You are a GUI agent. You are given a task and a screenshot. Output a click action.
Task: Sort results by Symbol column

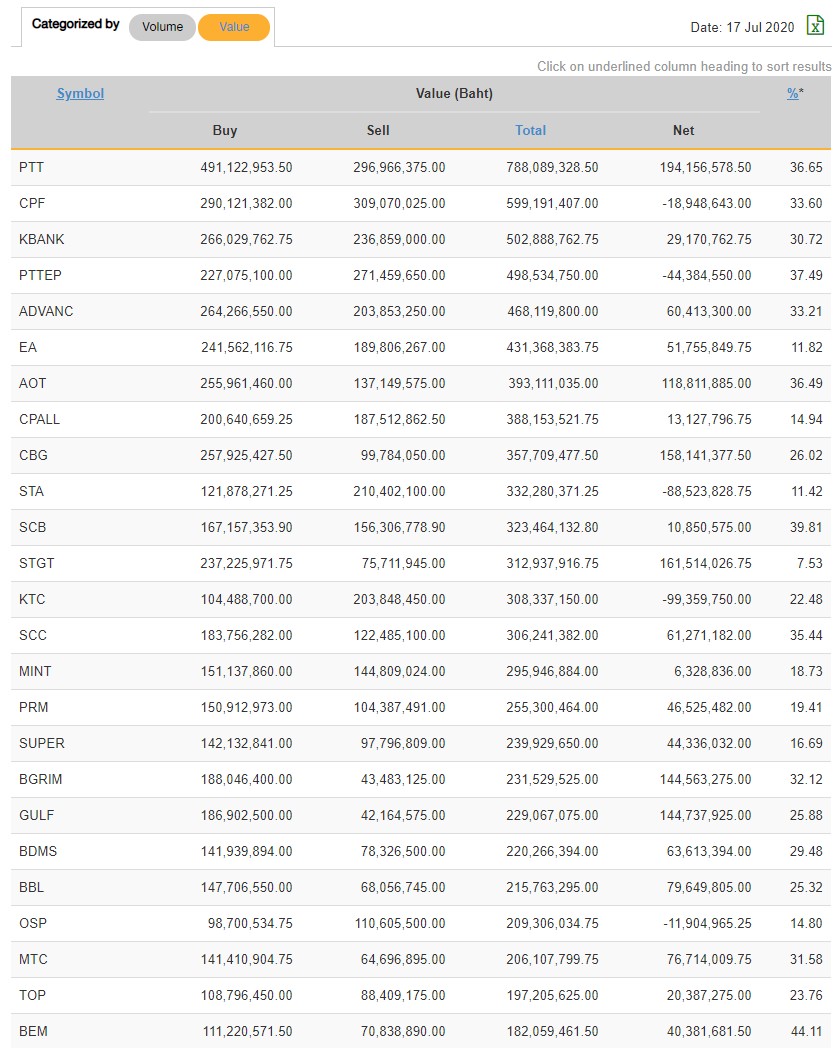80,94
